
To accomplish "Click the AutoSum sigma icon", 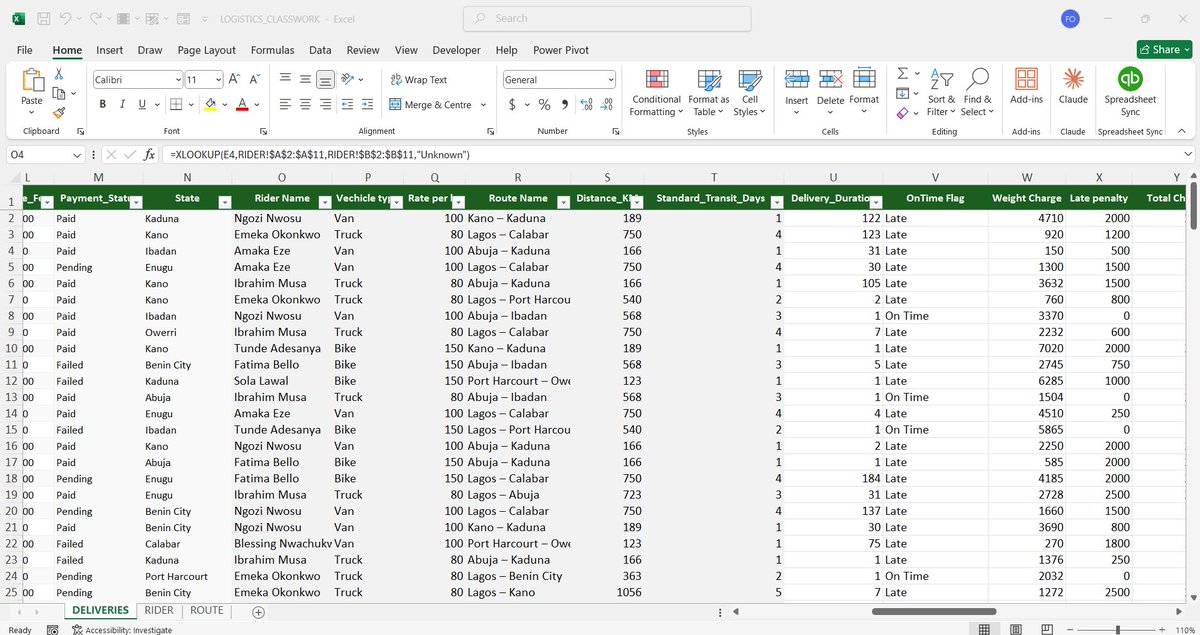I will (x=902, y=73).
